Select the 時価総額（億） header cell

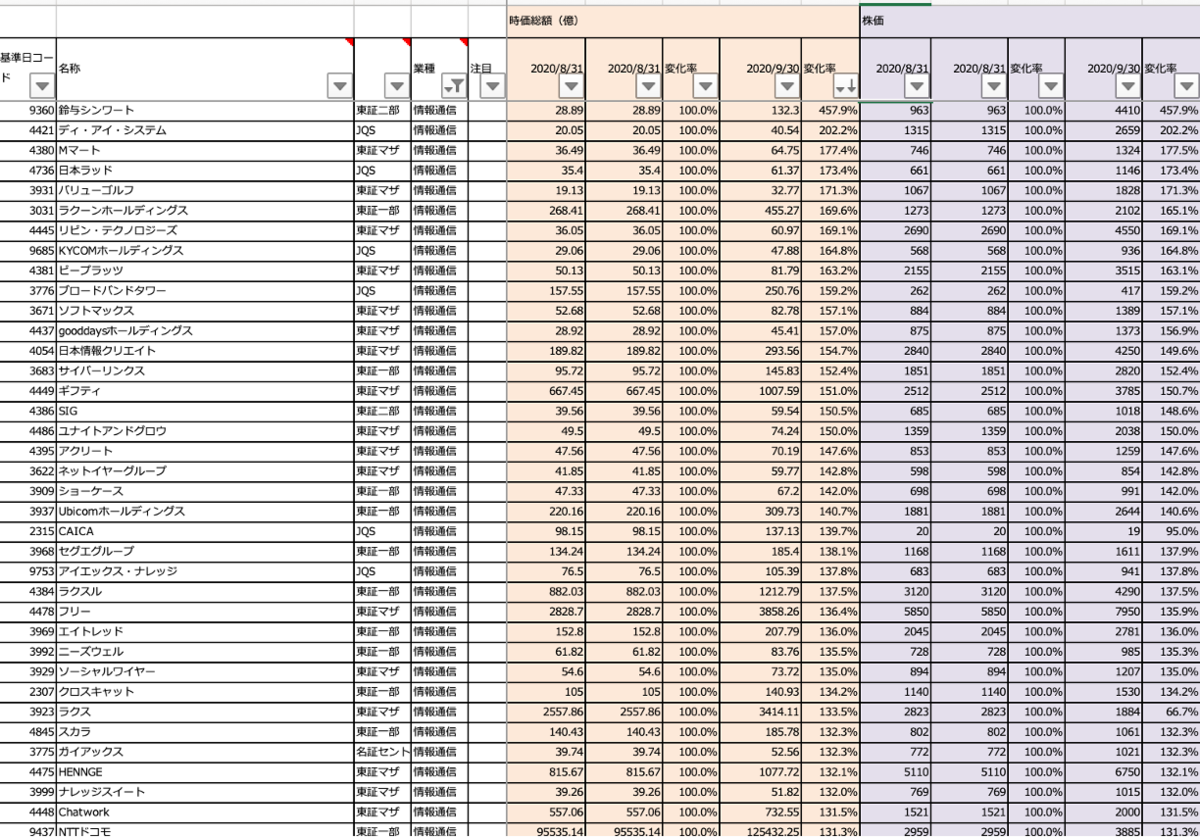click(x=682, y=20)
